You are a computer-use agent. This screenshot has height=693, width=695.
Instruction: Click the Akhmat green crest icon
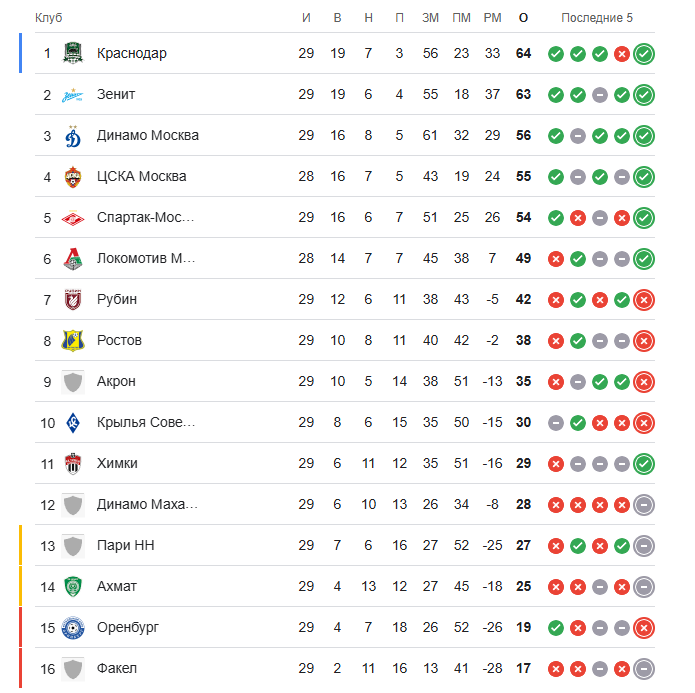tap(73, 587)
